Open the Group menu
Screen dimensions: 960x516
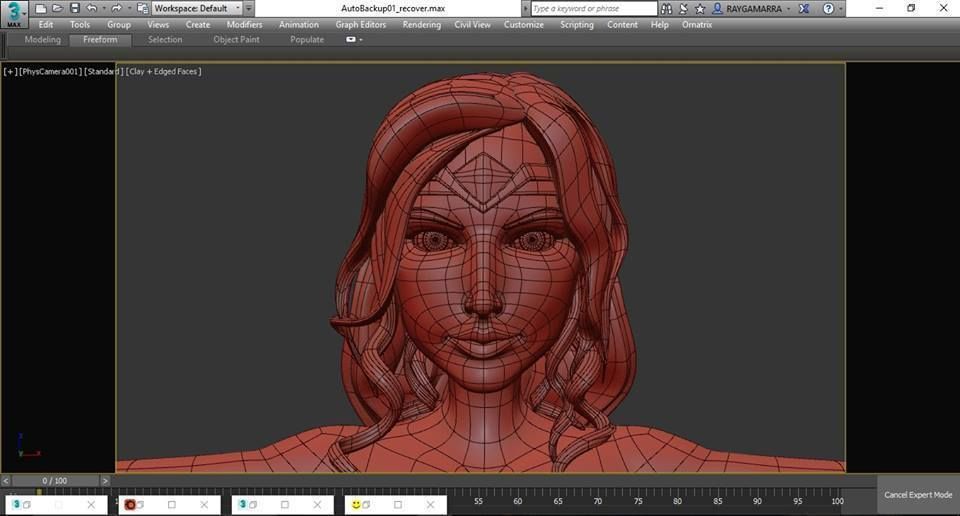point(119,24)
